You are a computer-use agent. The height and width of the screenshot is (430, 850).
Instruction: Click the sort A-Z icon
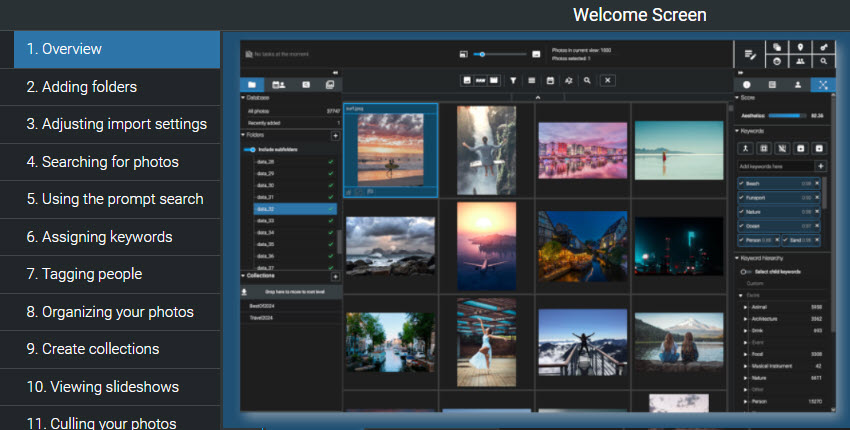click(x=568, y=80)
